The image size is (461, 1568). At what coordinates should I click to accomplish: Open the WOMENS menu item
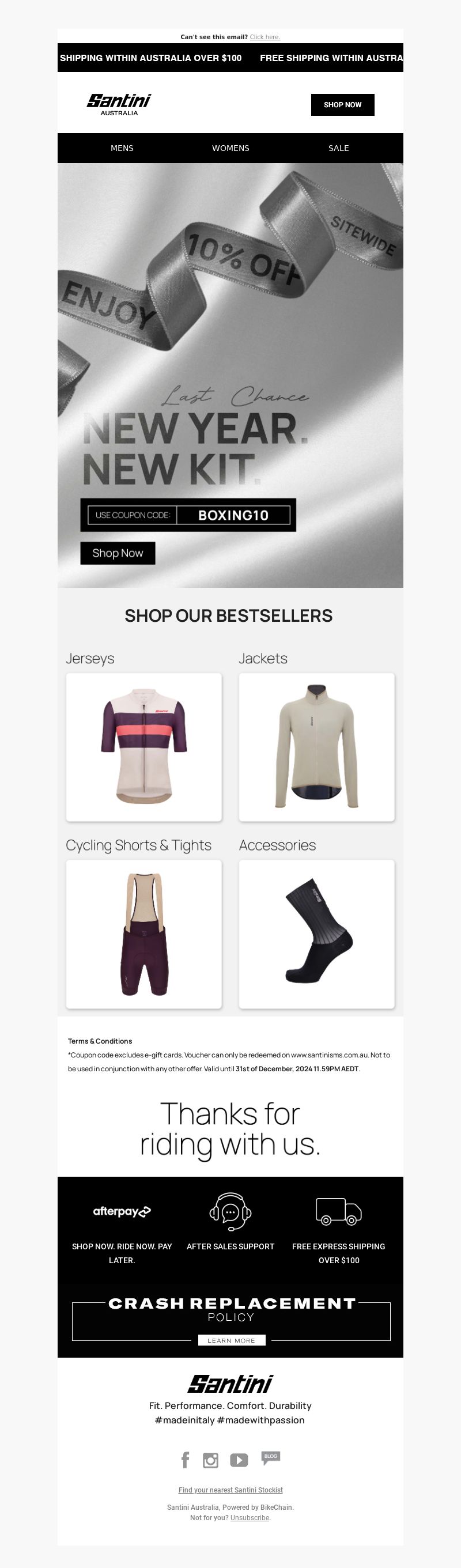(230, 148)
